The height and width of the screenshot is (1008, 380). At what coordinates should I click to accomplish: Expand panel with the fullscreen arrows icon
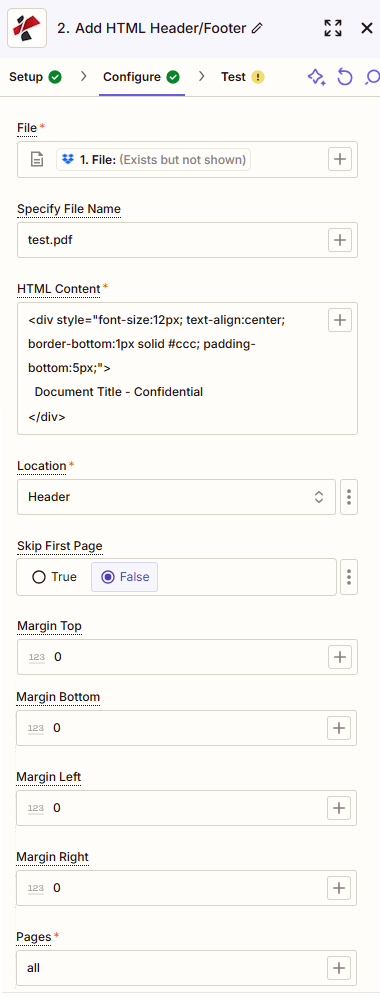(x=333, y=28)
